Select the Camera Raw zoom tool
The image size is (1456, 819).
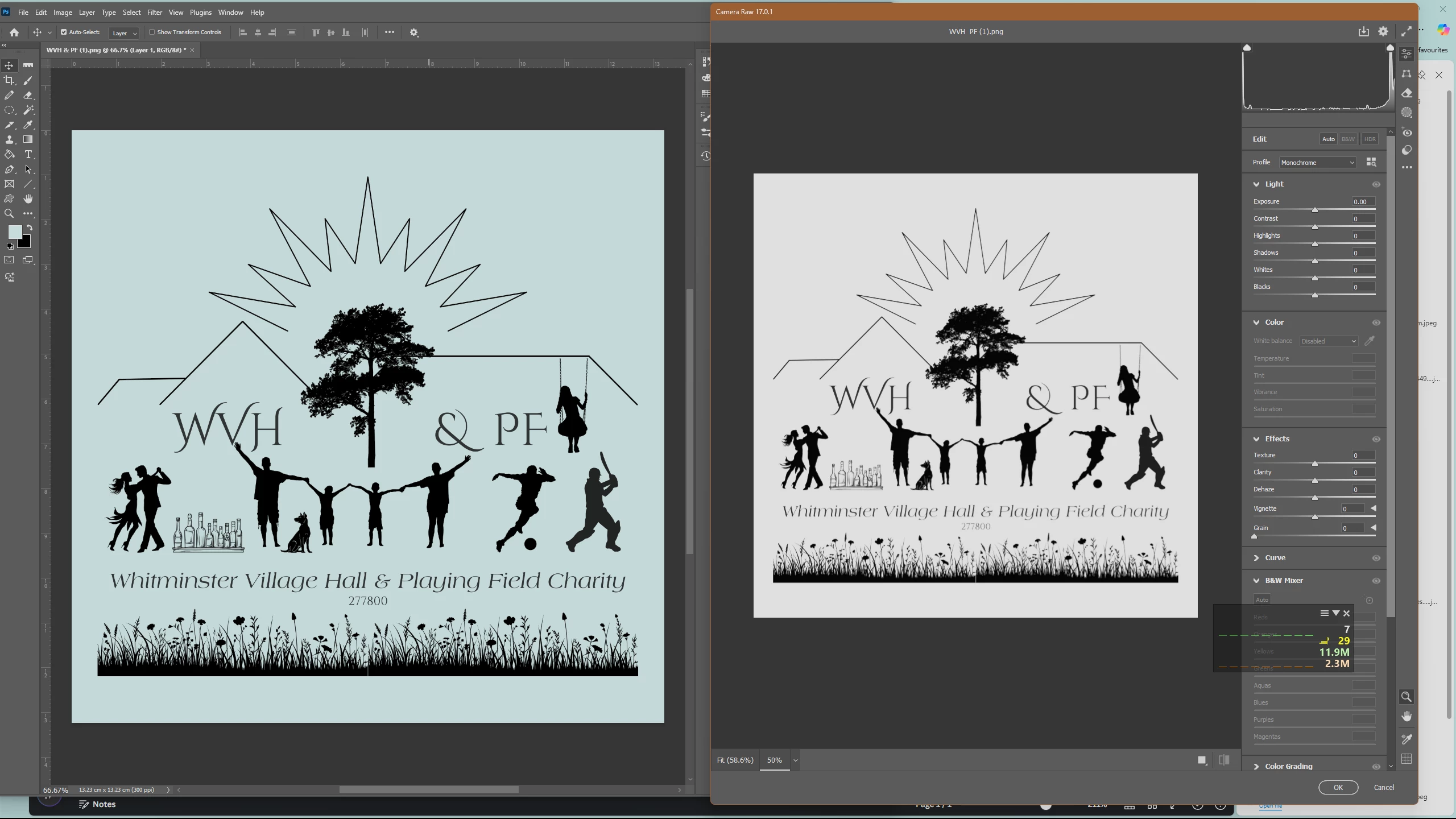pyautogui.click(x=1407, y=697)
